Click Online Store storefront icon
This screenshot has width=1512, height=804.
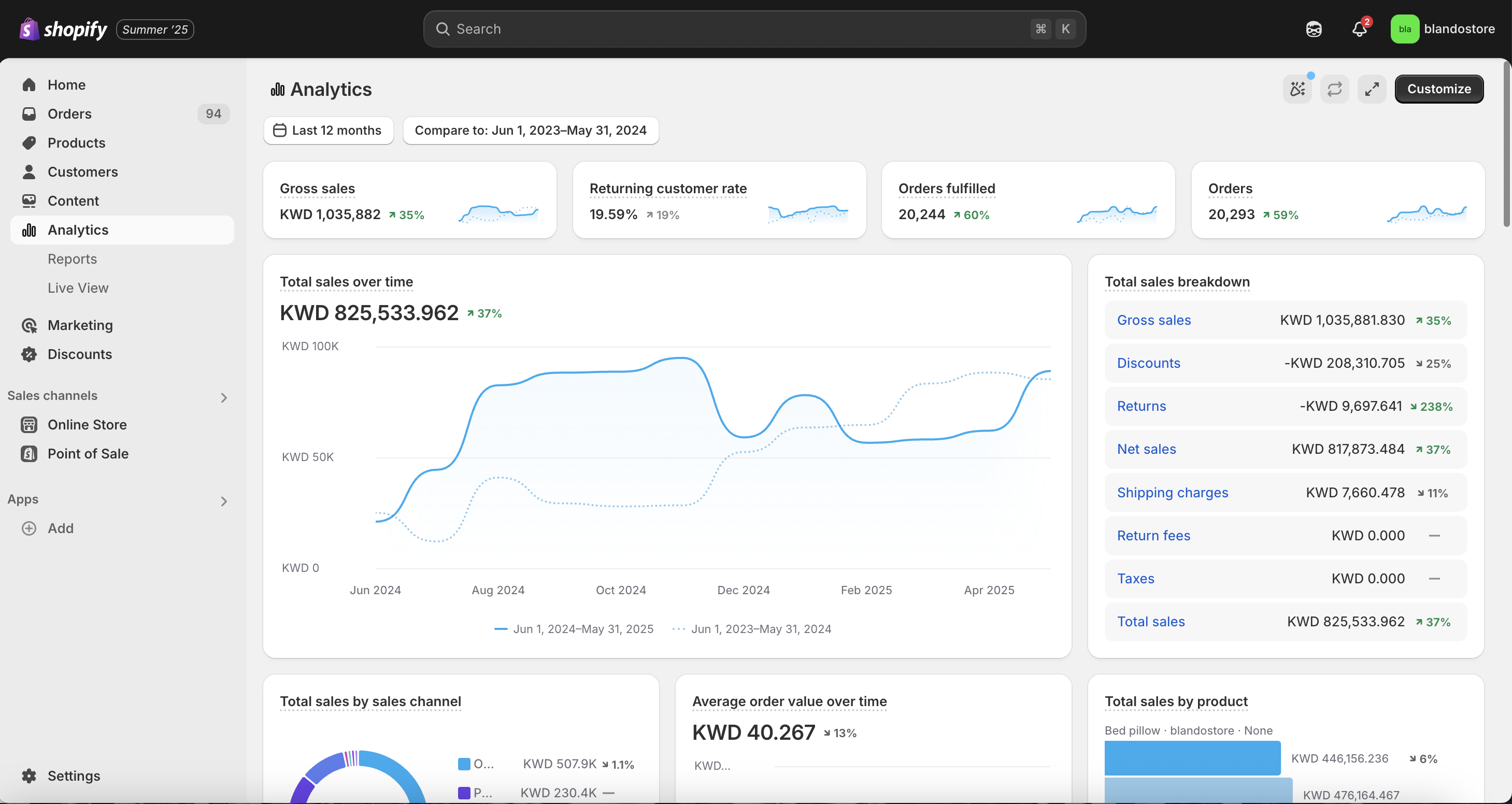coord(29,424)
